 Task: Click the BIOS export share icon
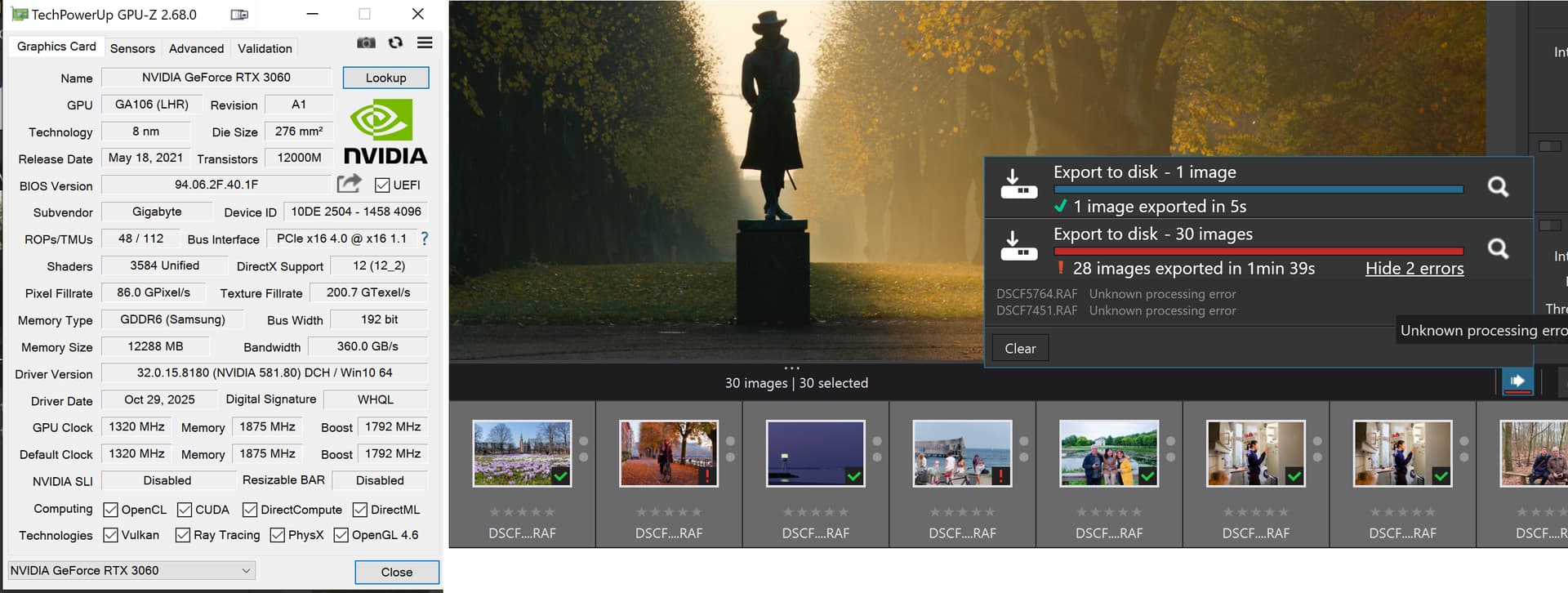(349, 184)
